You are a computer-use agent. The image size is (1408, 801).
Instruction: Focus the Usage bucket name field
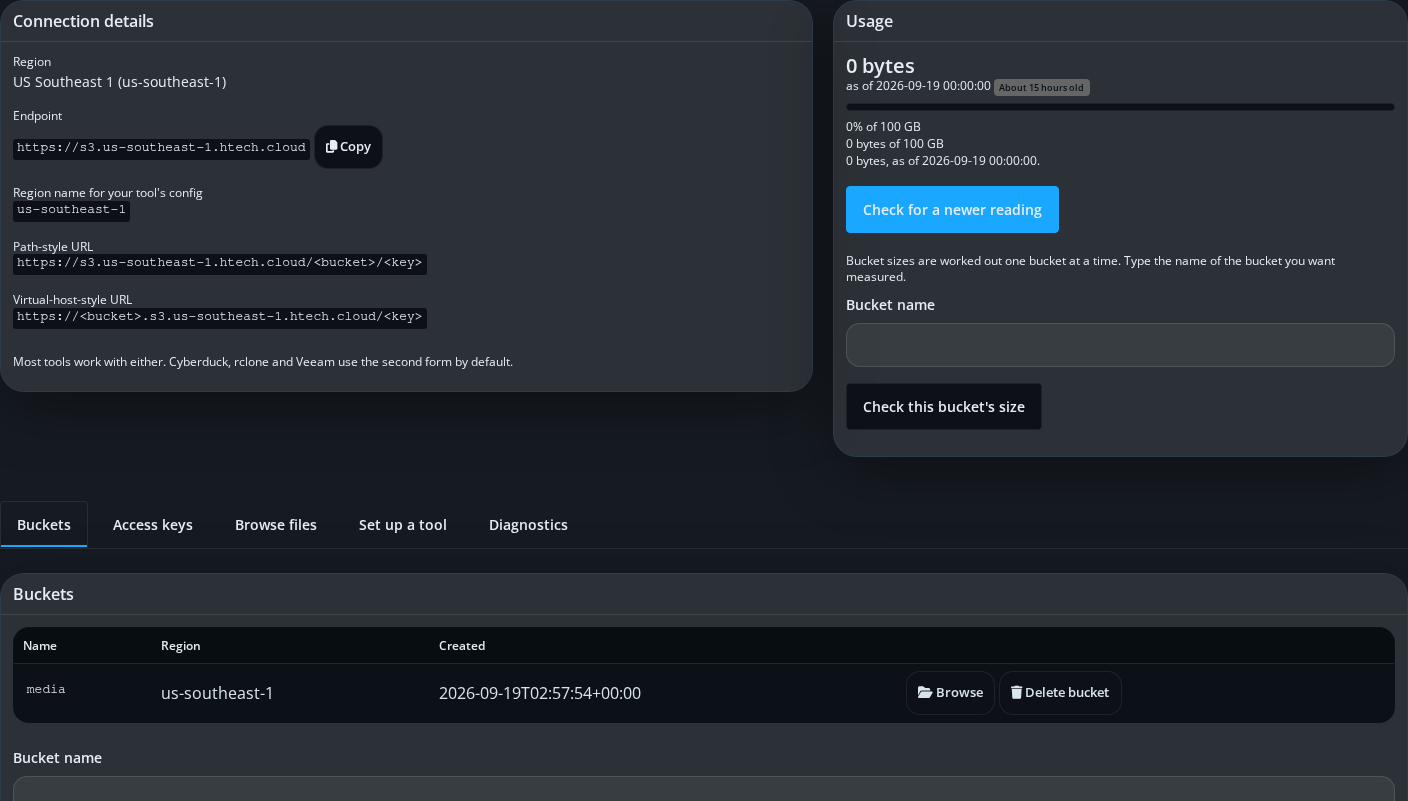coord(1120,345)
